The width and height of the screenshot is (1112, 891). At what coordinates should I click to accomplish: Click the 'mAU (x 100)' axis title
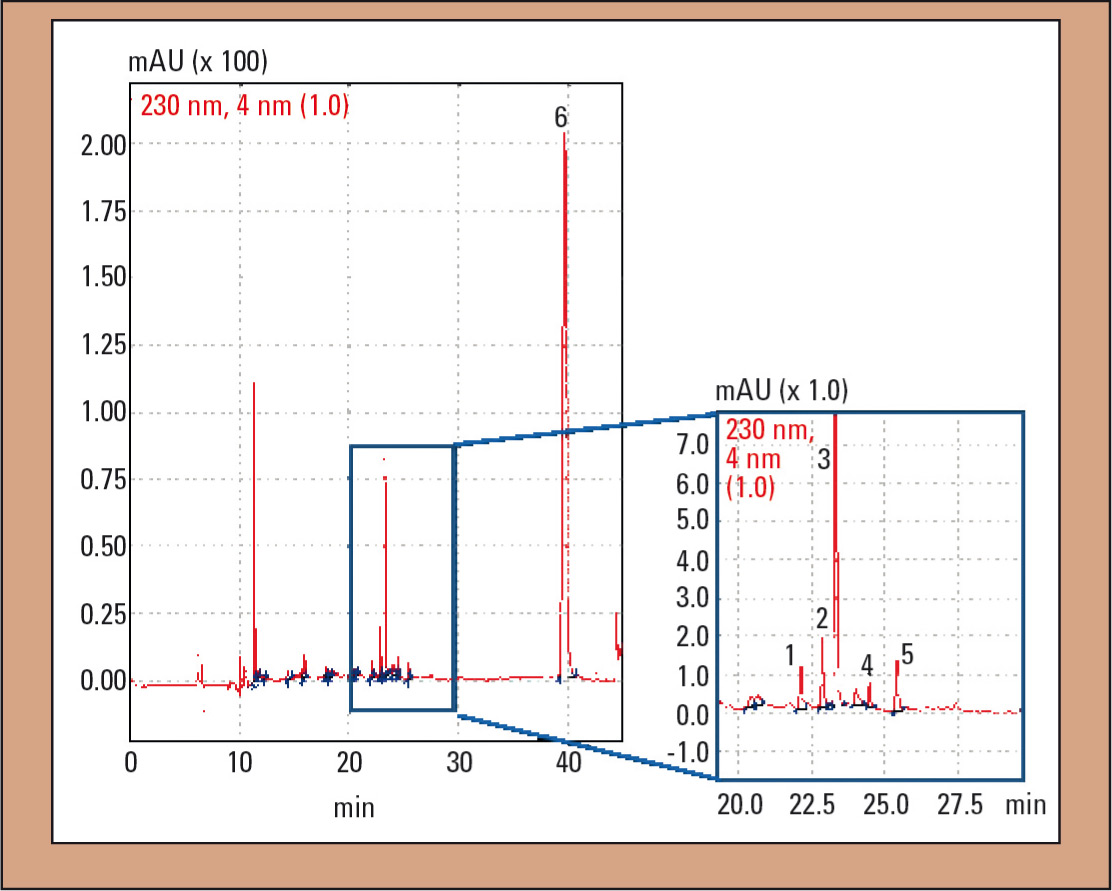pyautogui.click(x=198, y=62)
